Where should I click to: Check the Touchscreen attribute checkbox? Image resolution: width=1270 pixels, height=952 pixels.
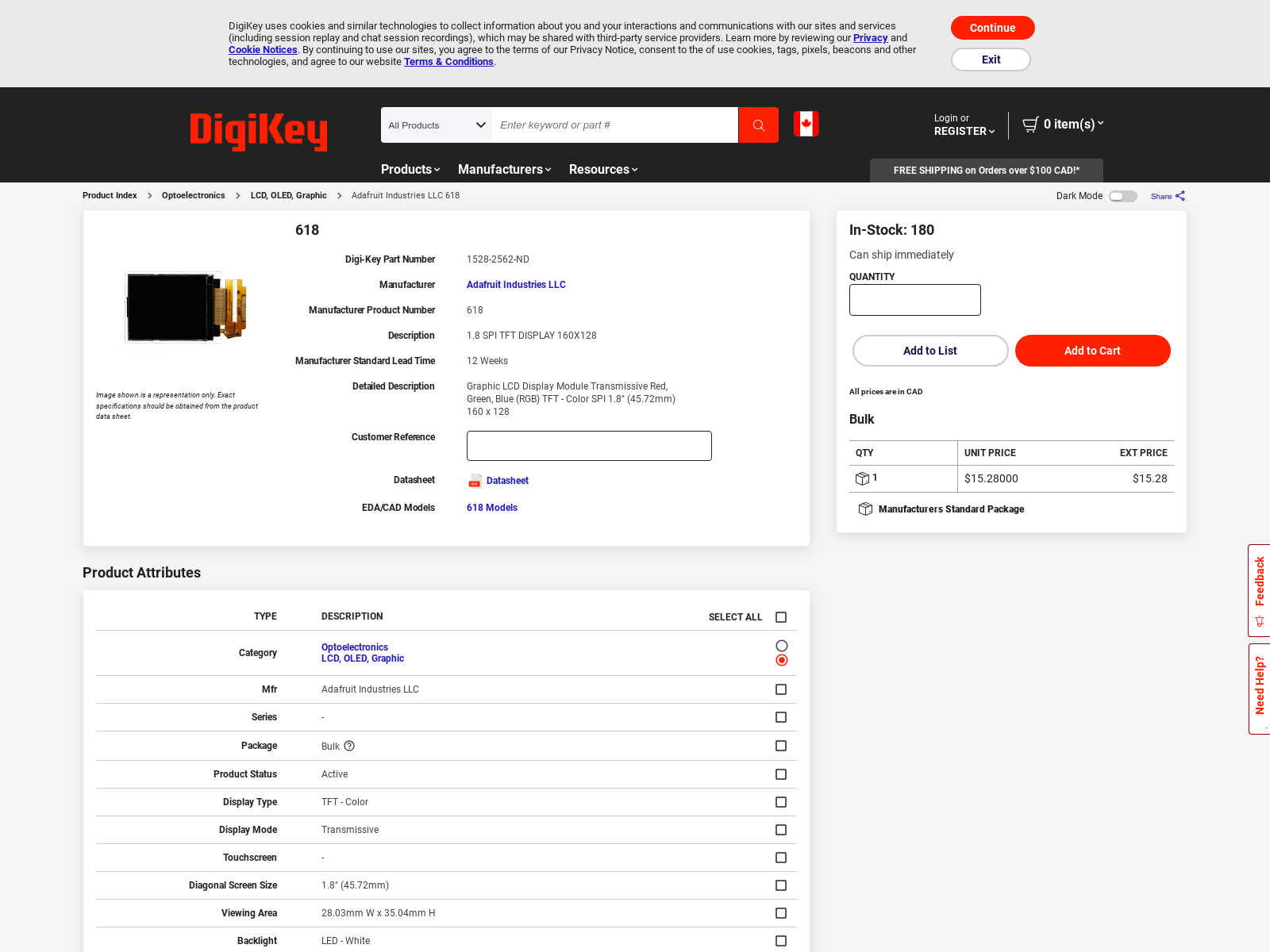click(781, 858)
